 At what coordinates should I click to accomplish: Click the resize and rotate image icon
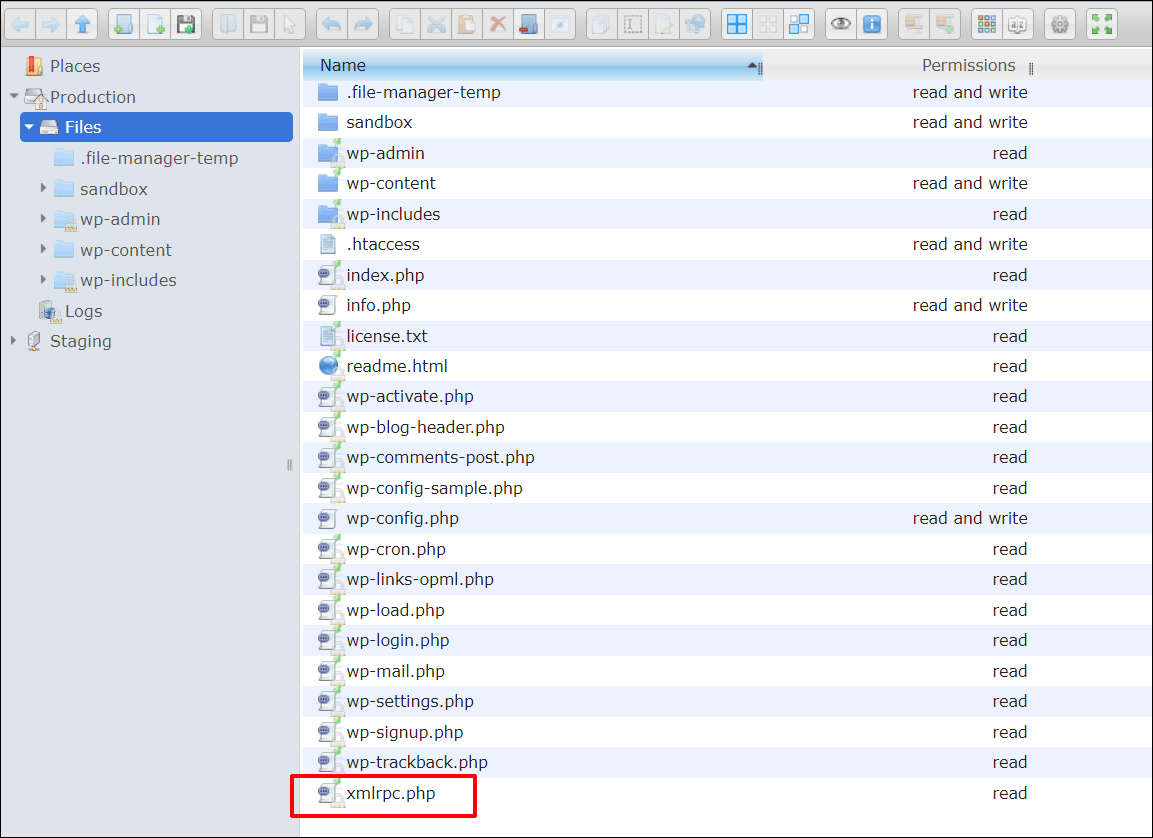tap(695, 25)
